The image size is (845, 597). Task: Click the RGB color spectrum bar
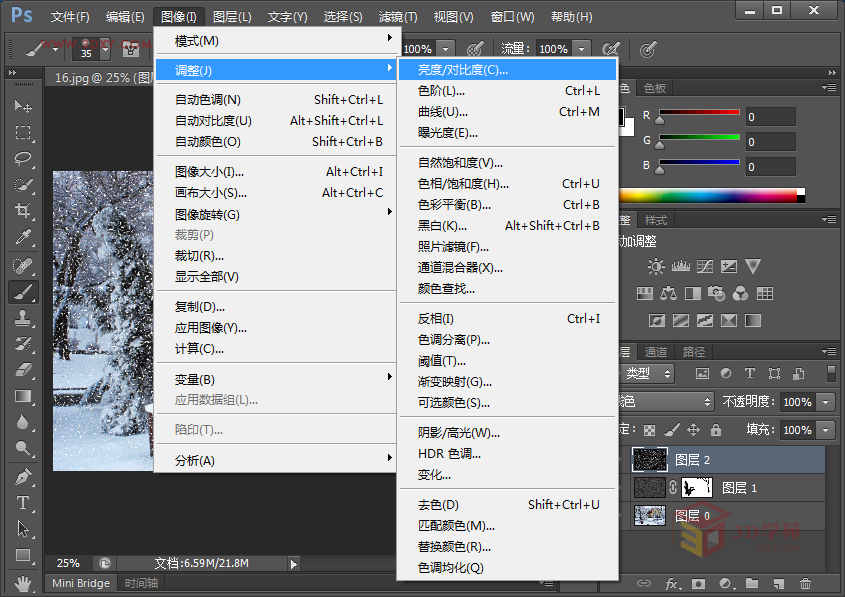point(712,195)
